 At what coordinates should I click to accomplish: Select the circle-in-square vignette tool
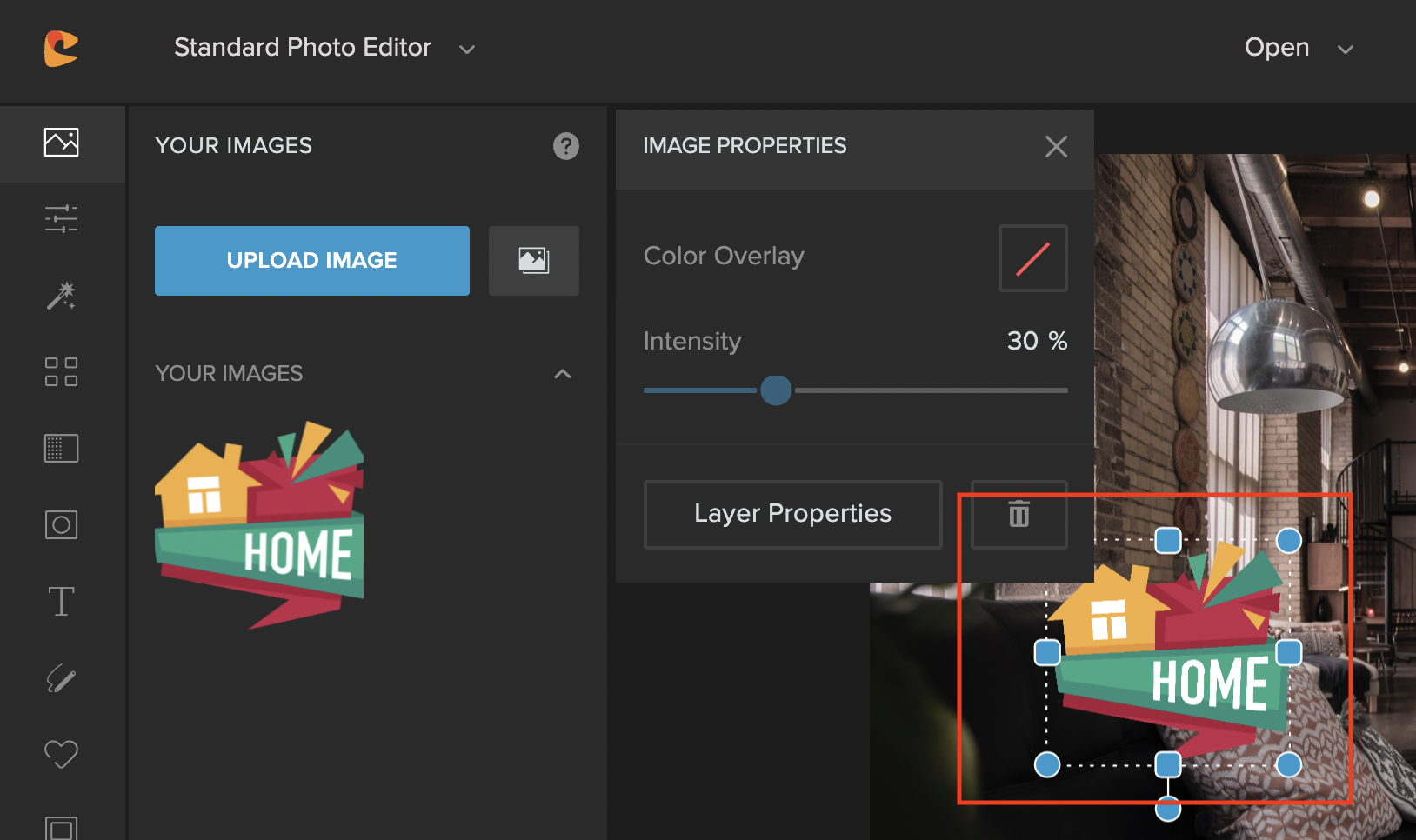click(x=61, y=524)
